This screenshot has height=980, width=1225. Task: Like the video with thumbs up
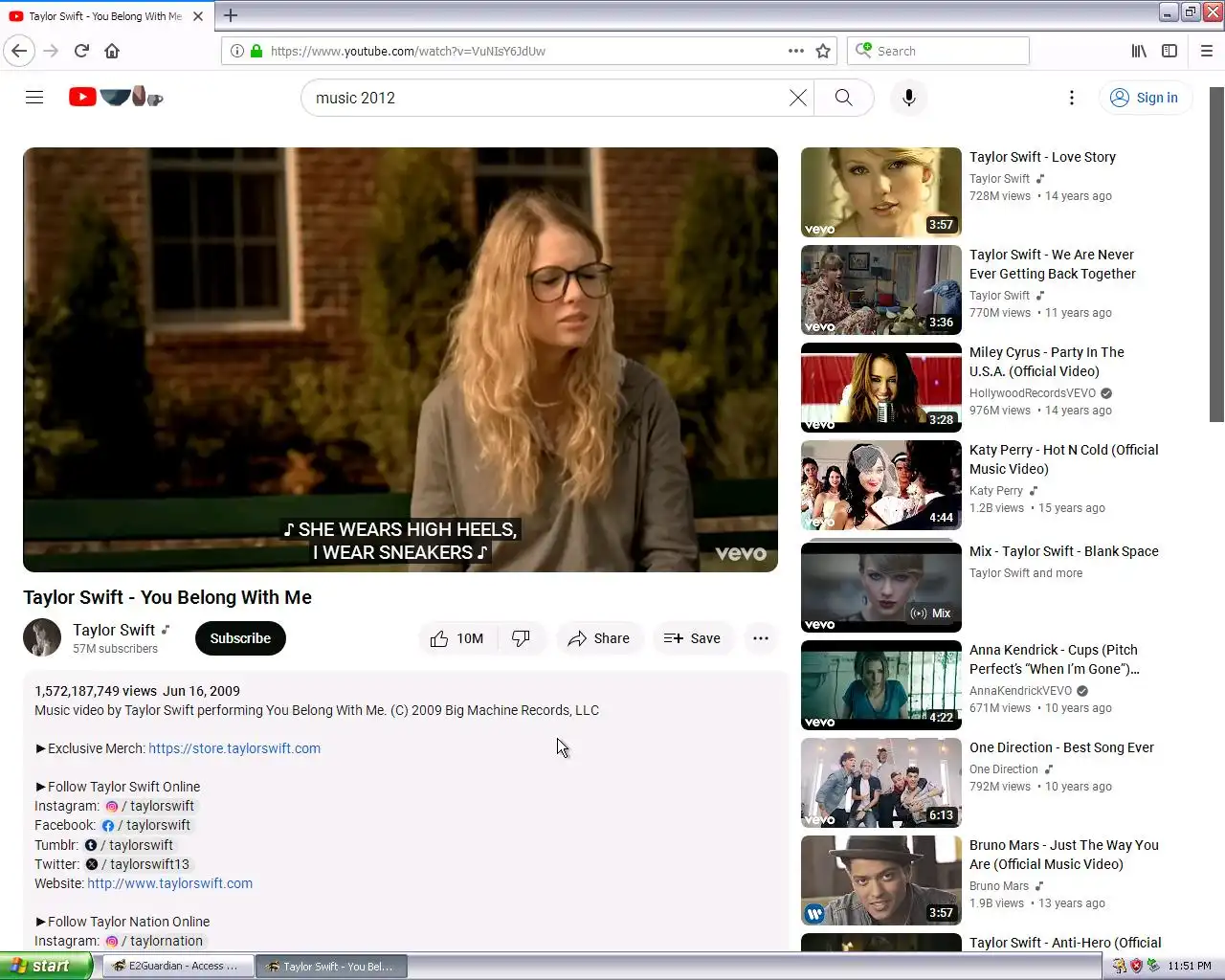[457, 638]
